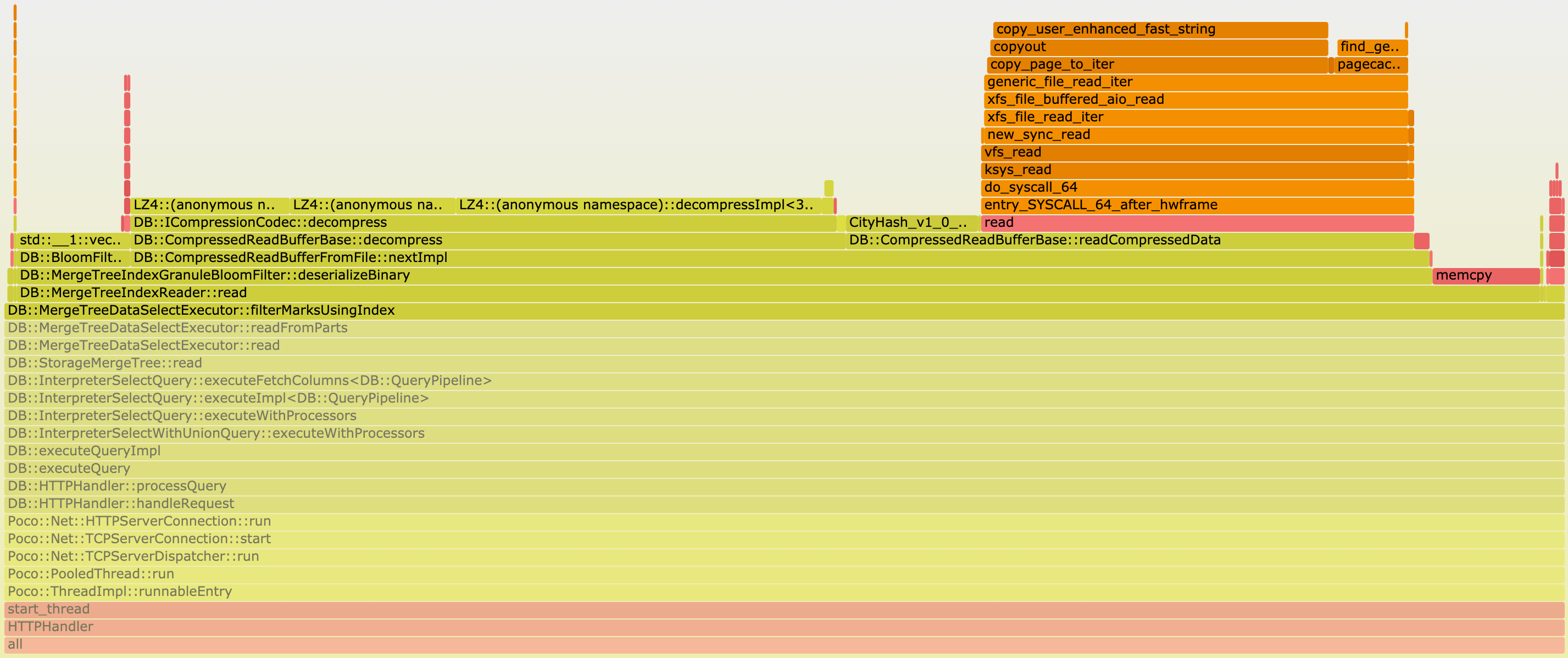Select generic_file_read_iter frame
This screenshot has height=658, width=1568.
pos(1196,83)
